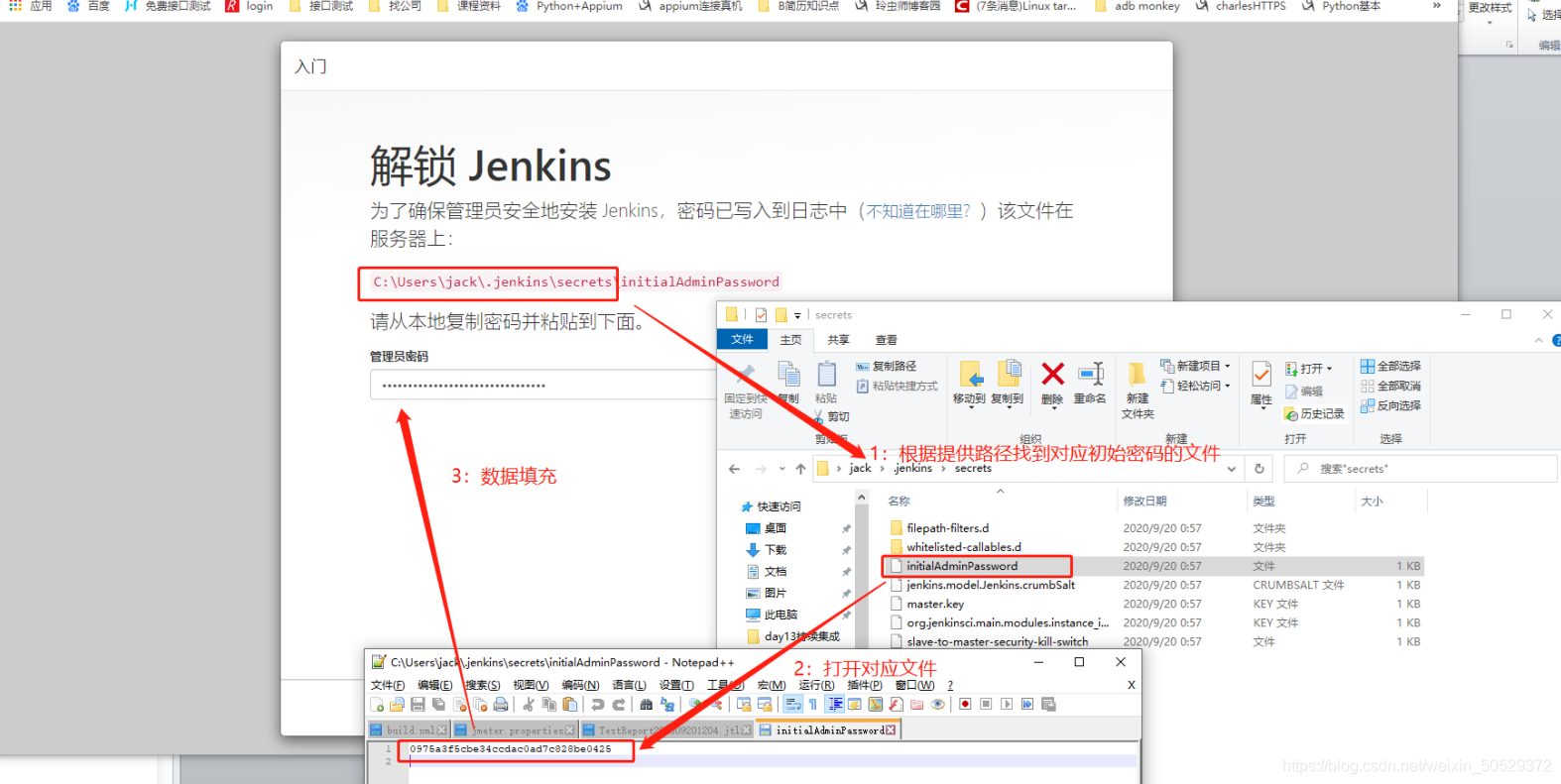This screenshot has width=1561, height=784.
Task: Click the Save recorded macro icon in Notepad++
Action: pyautogui.click(x=1048, y=705)
